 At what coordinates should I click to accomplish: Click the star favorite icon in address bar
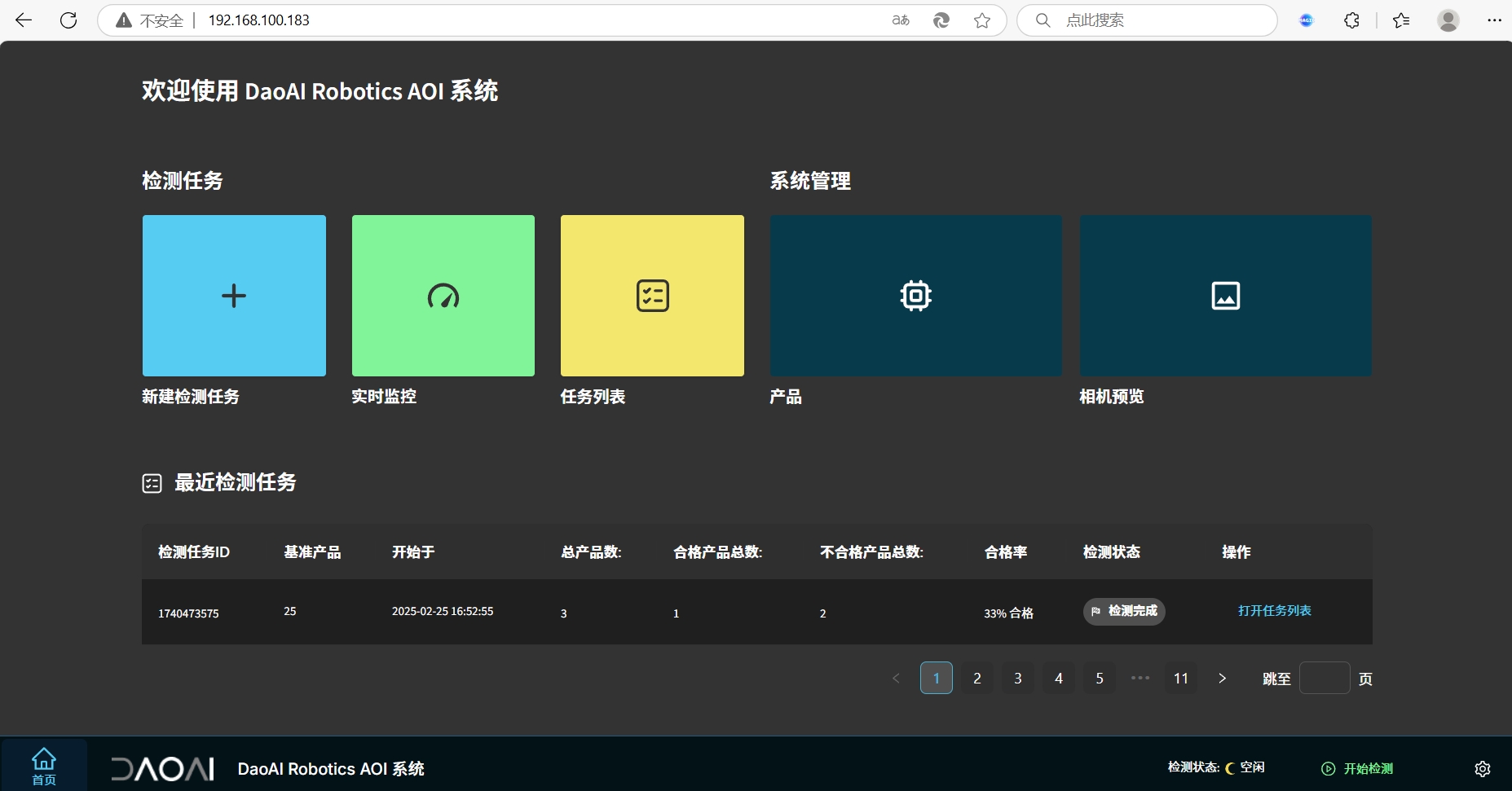click(x=982, y=20)
